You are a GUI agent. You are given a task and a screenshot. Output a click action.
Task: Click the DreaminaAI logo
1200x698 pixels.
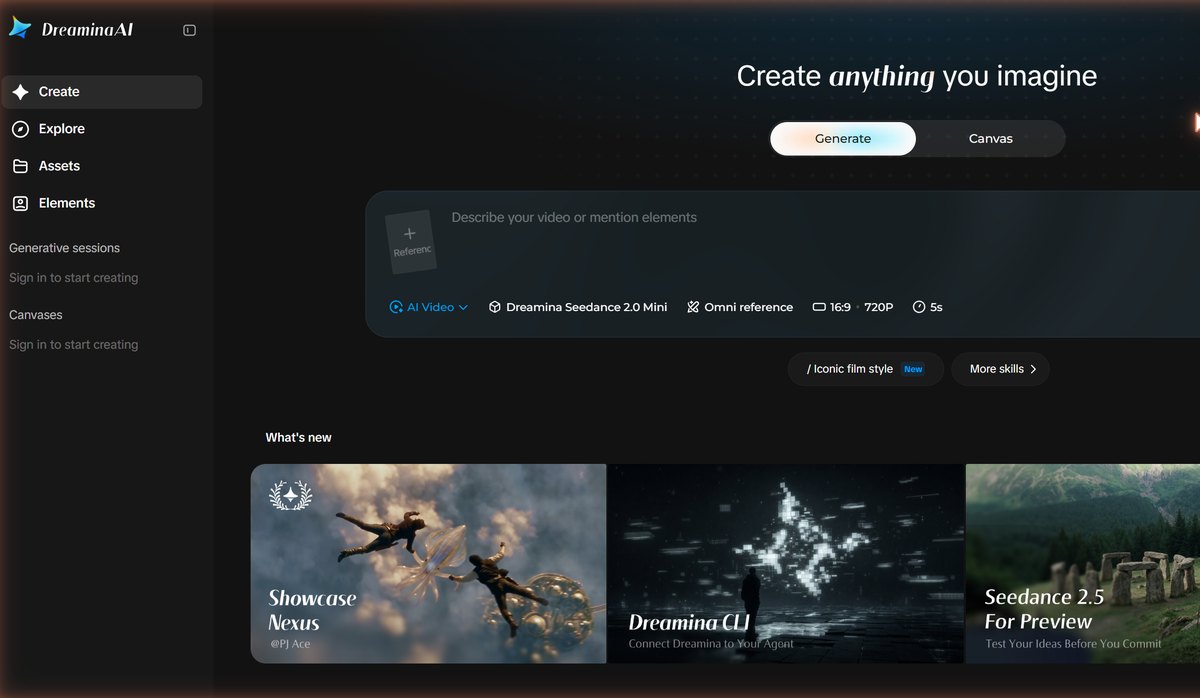(71, 29)
